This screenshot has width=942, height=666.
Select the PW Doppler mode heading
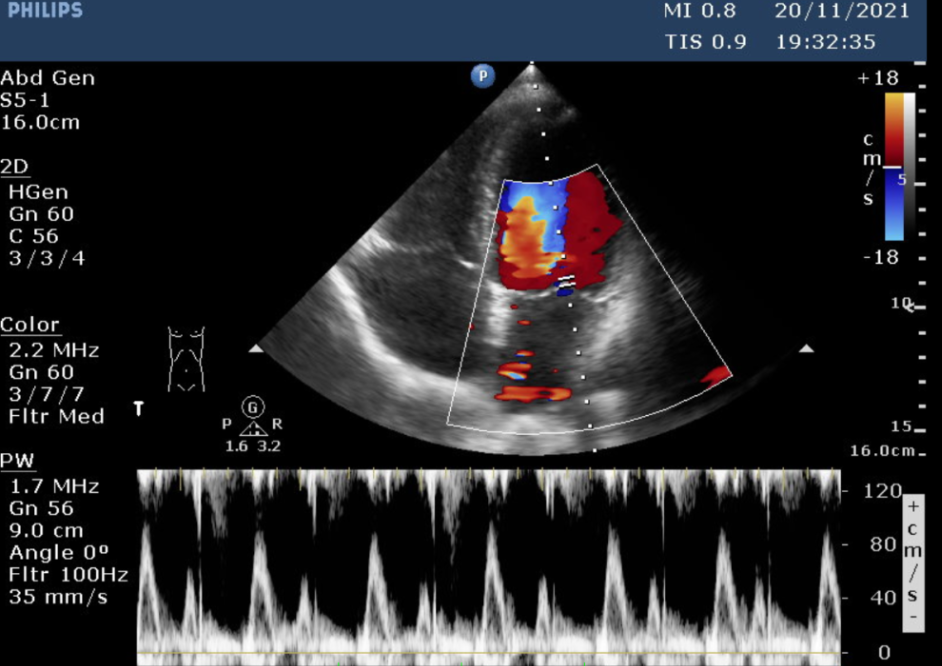(x=17, y=461)
